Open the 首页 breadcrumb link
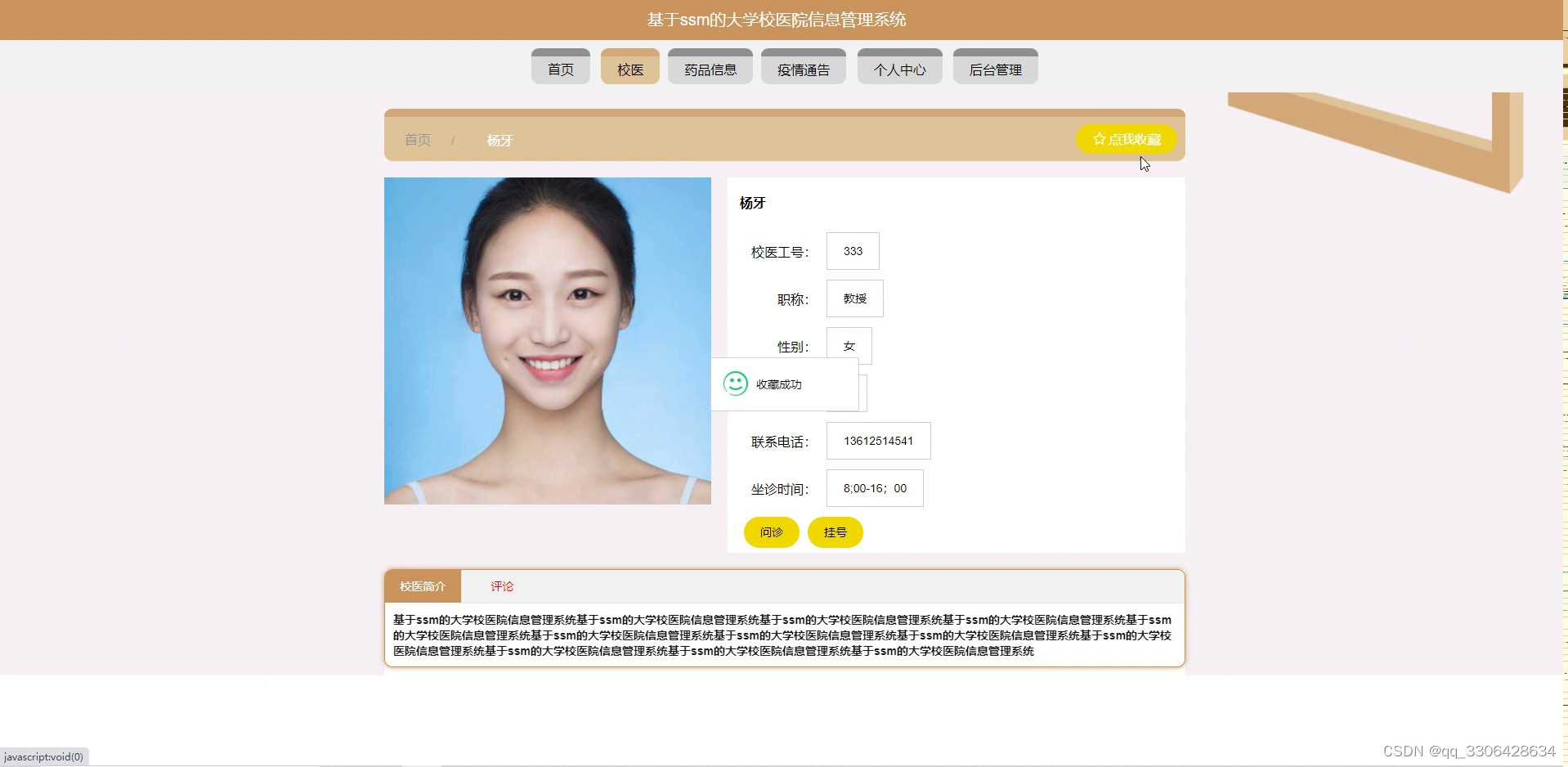 [x=416, y=140]
